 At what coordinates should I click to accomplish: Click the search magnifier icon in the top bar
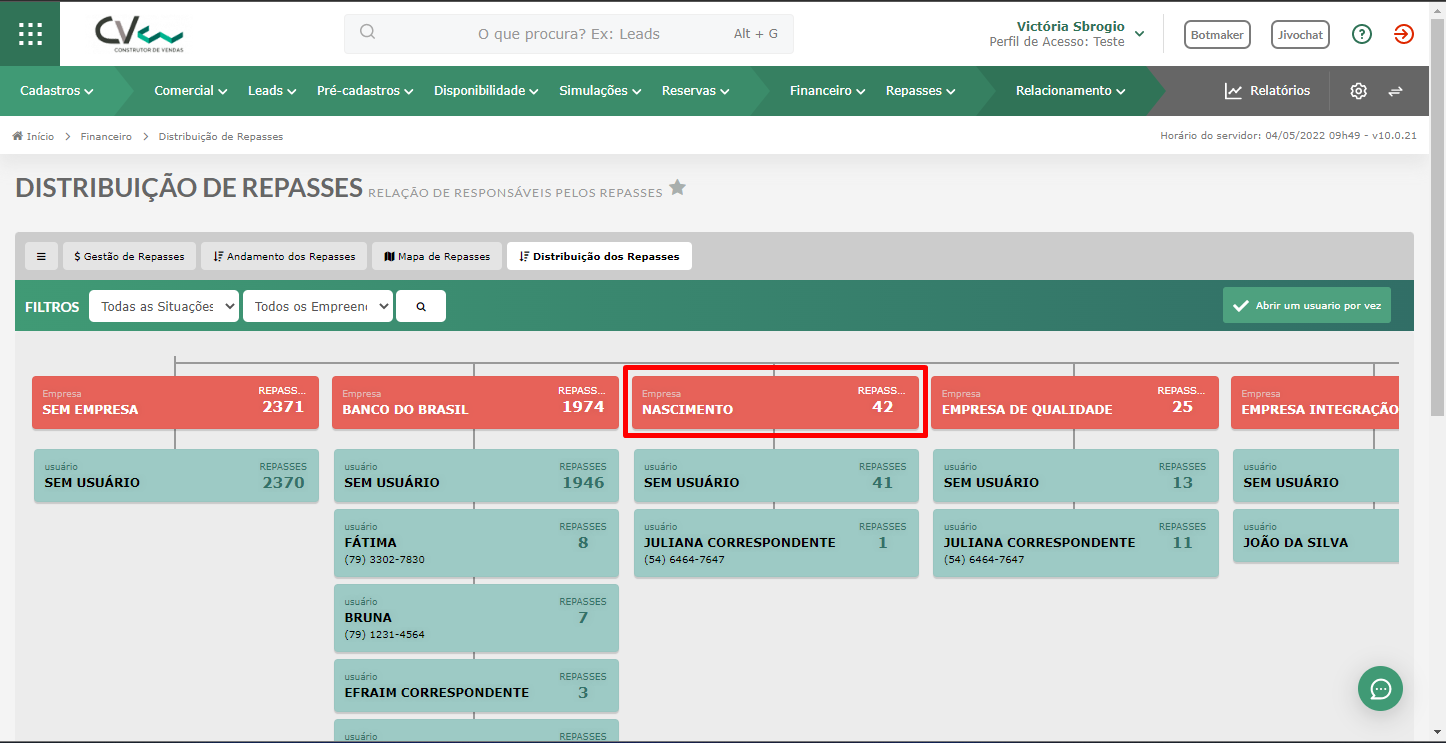click(367, 32)
